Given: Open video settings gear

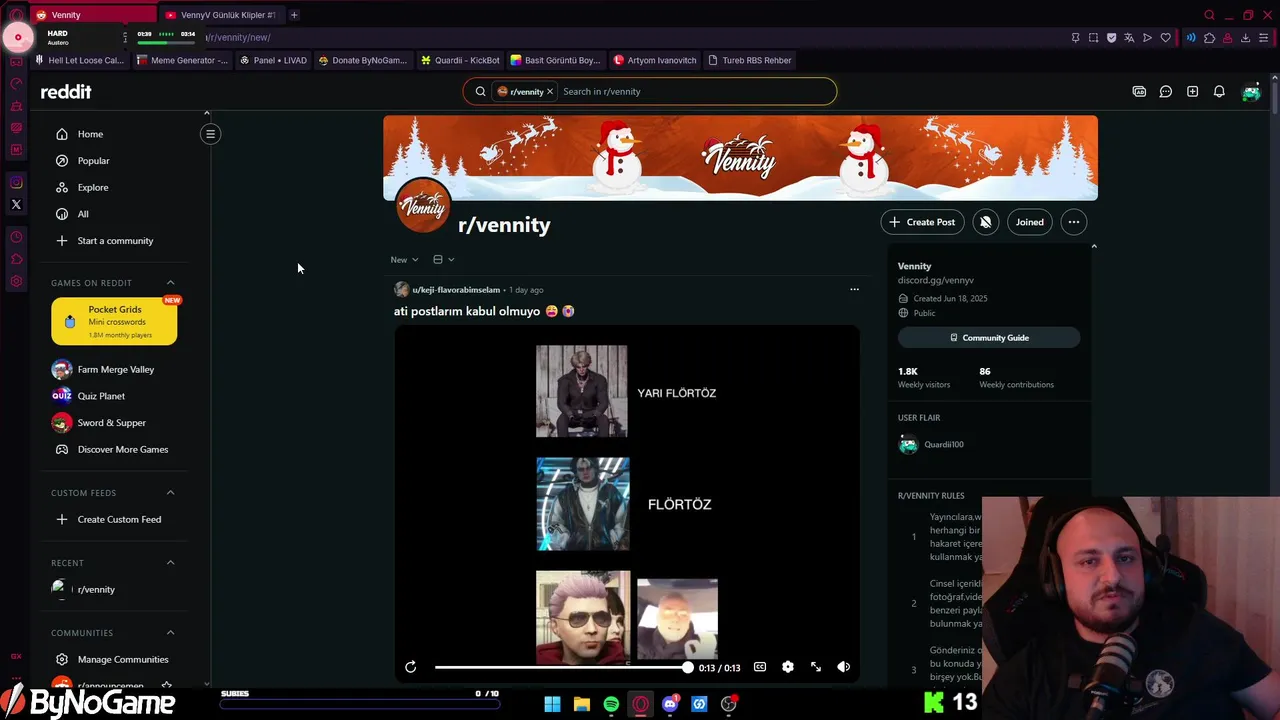Looking at the screenshot, I should pyautogui.click(x=788, y=667).
